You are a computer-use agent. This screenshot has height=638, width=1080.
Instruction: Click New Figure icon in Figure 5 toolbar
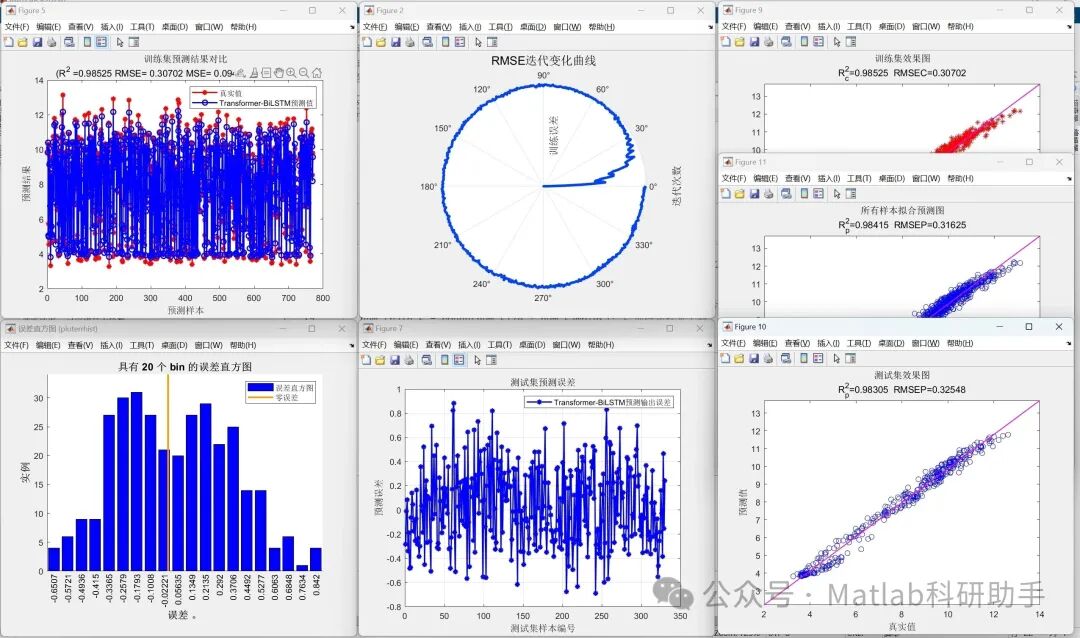coord(9,42)
